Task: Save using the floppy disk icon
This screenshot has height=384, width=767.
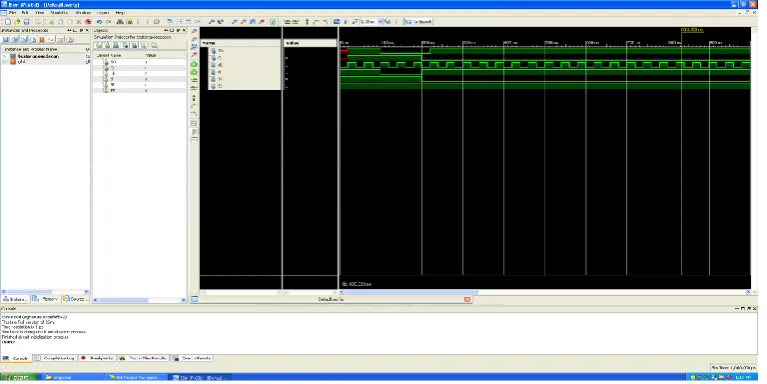Action: (x=26, y=22)
